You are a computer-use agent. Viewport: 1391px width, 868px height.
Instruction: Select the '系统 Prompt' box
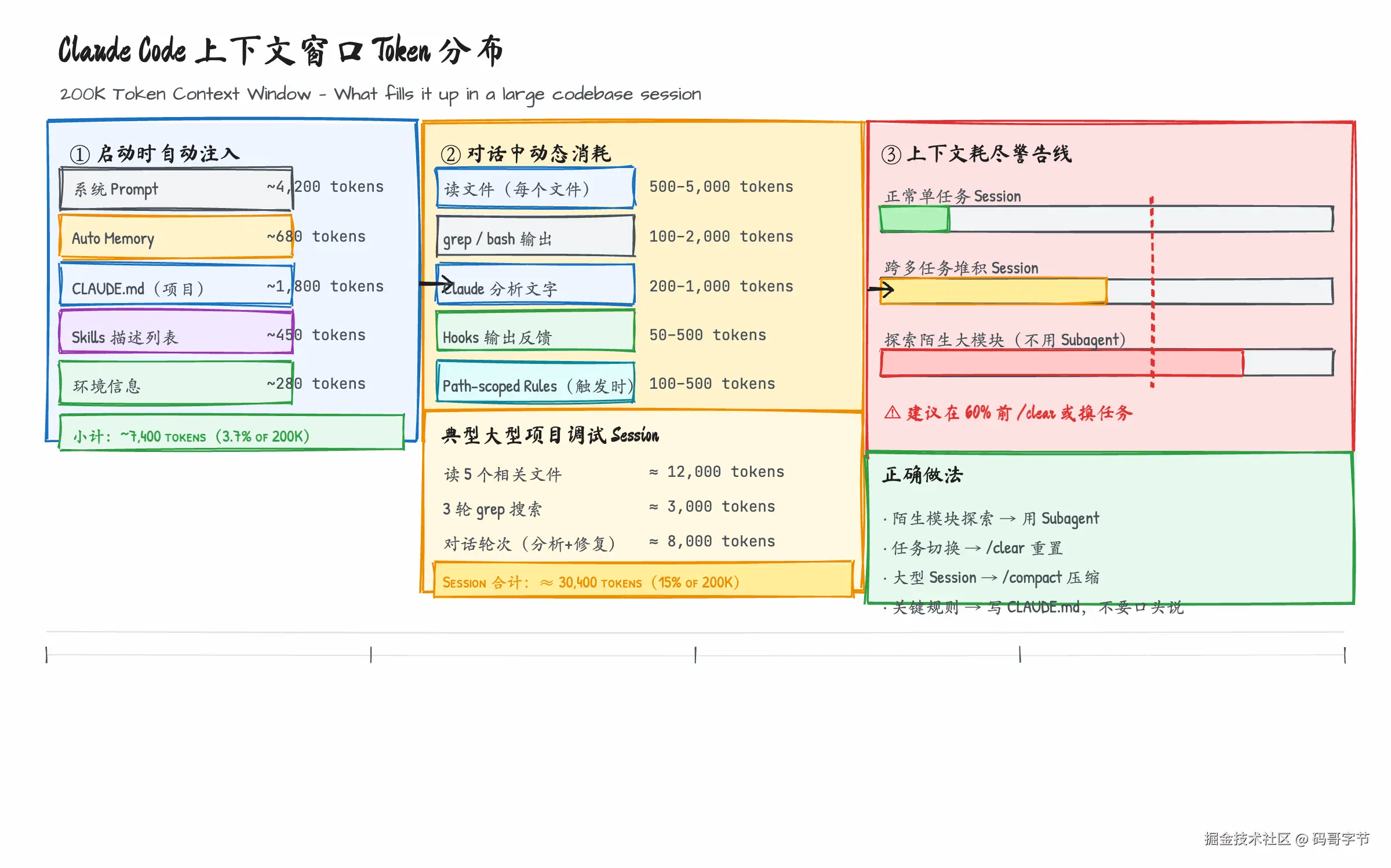[176, 189]
